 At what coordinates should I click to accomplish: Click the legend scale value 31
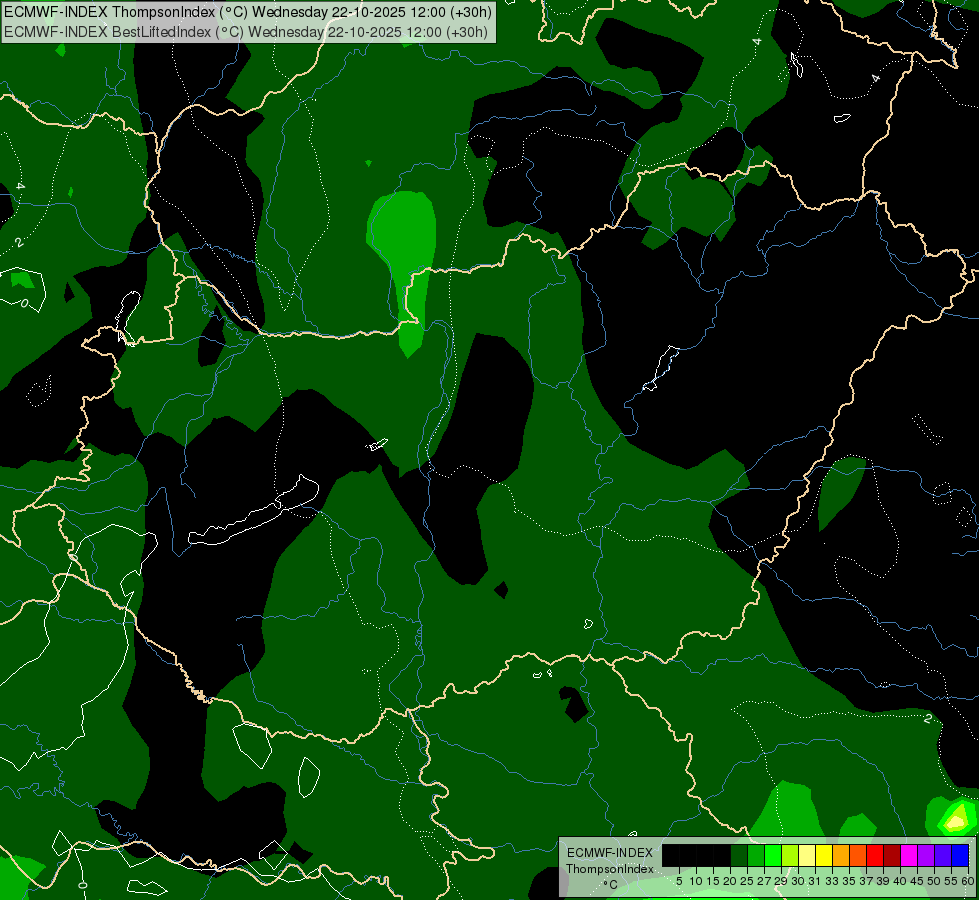[x=815, y=881]
